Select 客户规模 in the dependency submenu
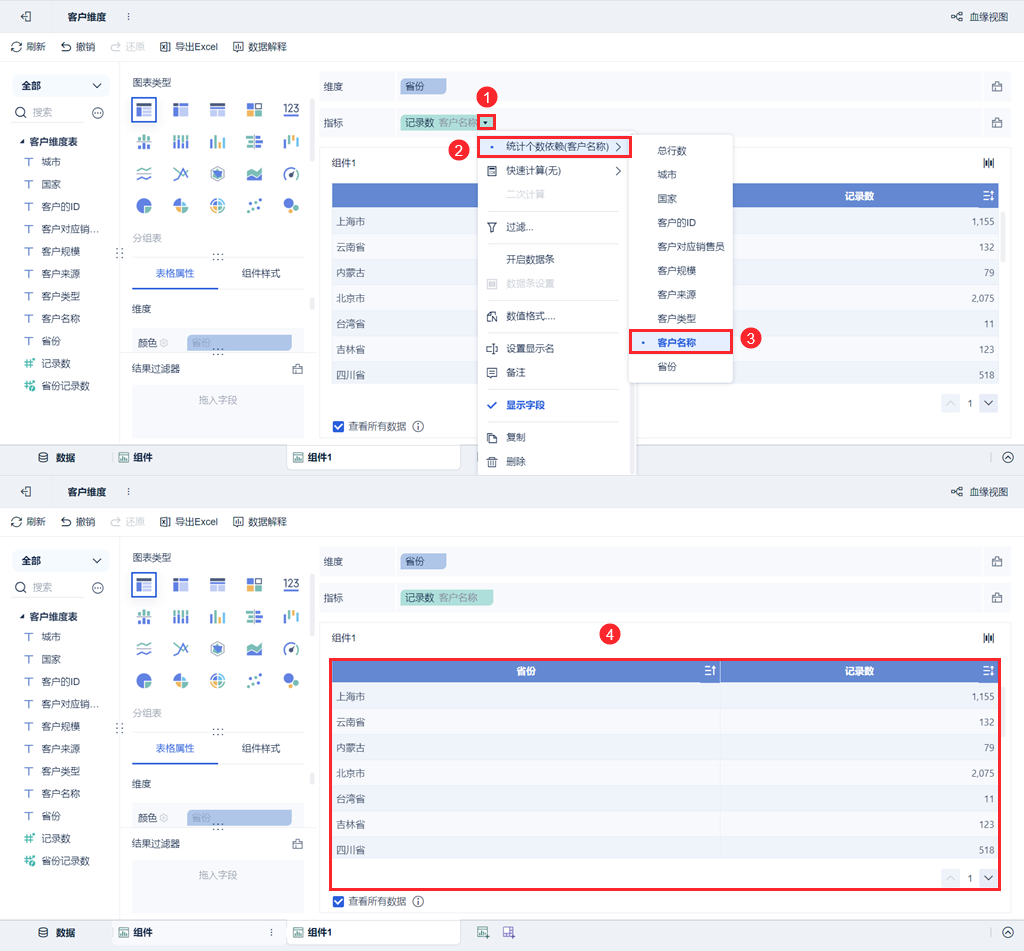The image size is (1024, 951). [677, 270]
